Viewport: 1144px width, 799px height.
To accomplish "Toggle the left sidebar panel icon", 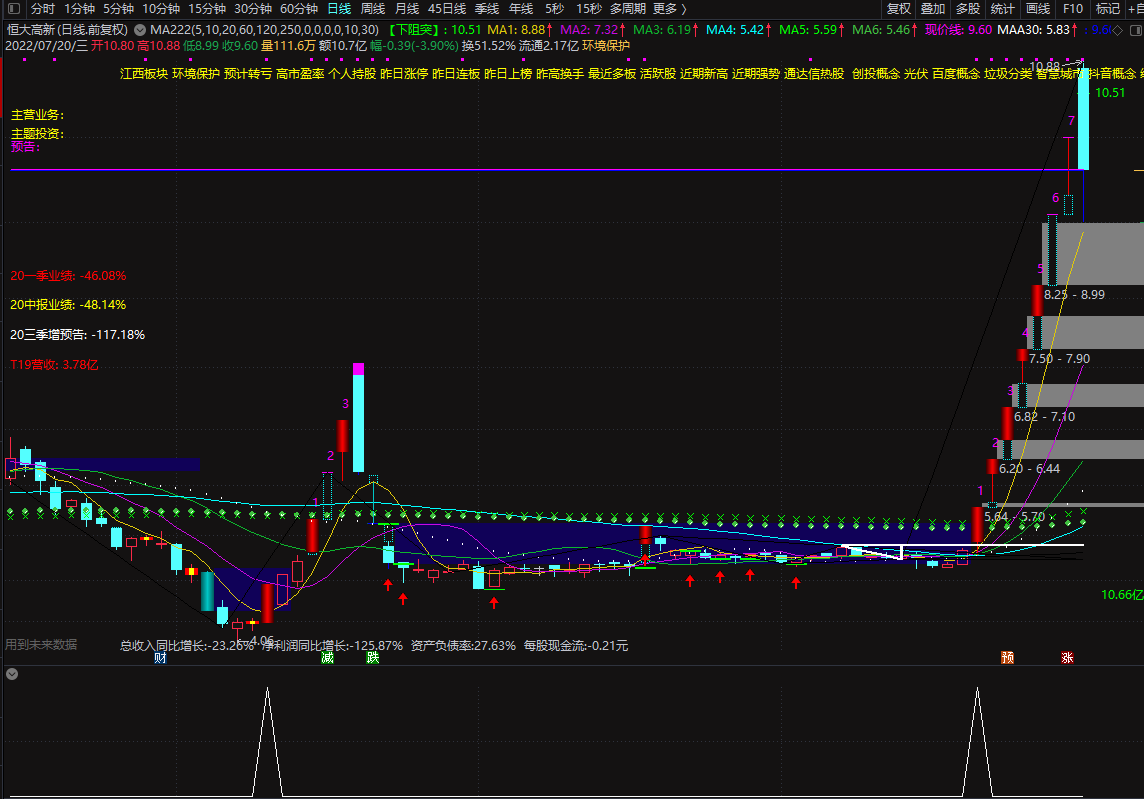I will click(x=13, y=9).
